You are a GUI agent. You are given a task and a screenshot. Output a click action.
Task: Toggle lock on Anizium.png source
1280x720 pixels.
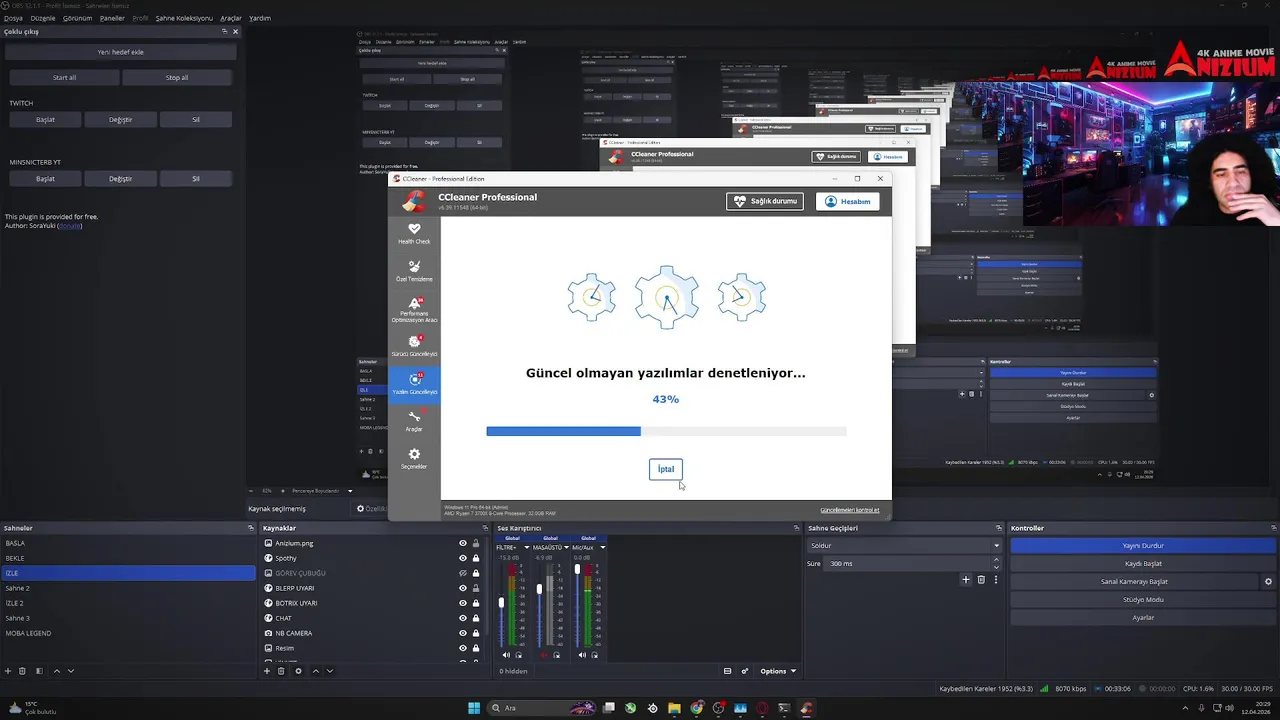475,543
